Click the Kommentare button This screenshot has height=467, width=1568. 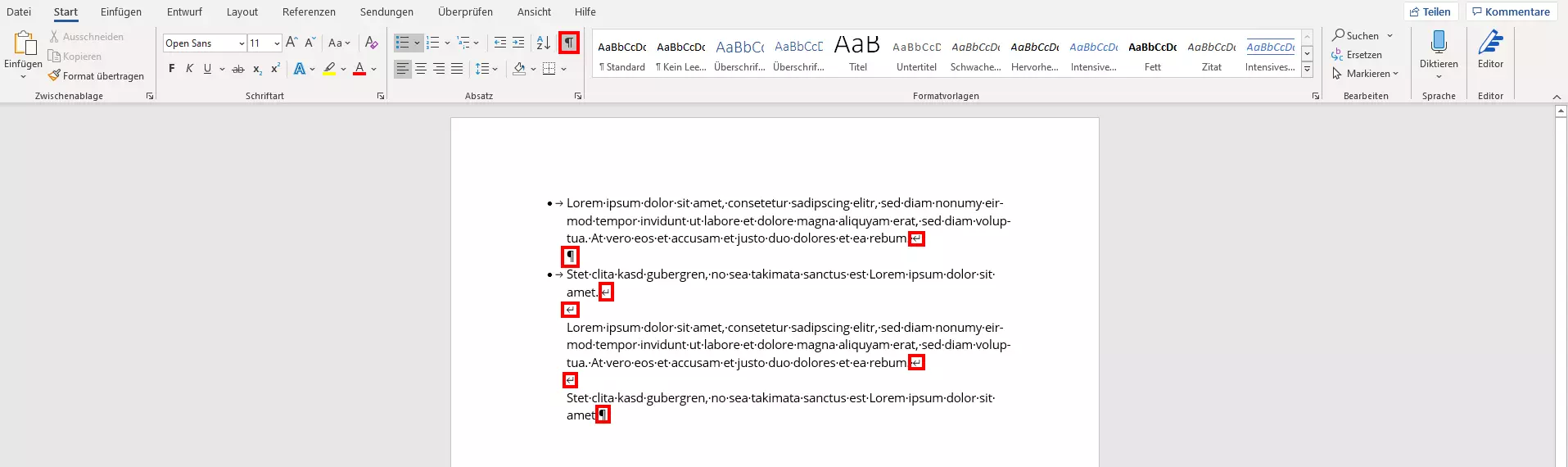[1512, 11]
